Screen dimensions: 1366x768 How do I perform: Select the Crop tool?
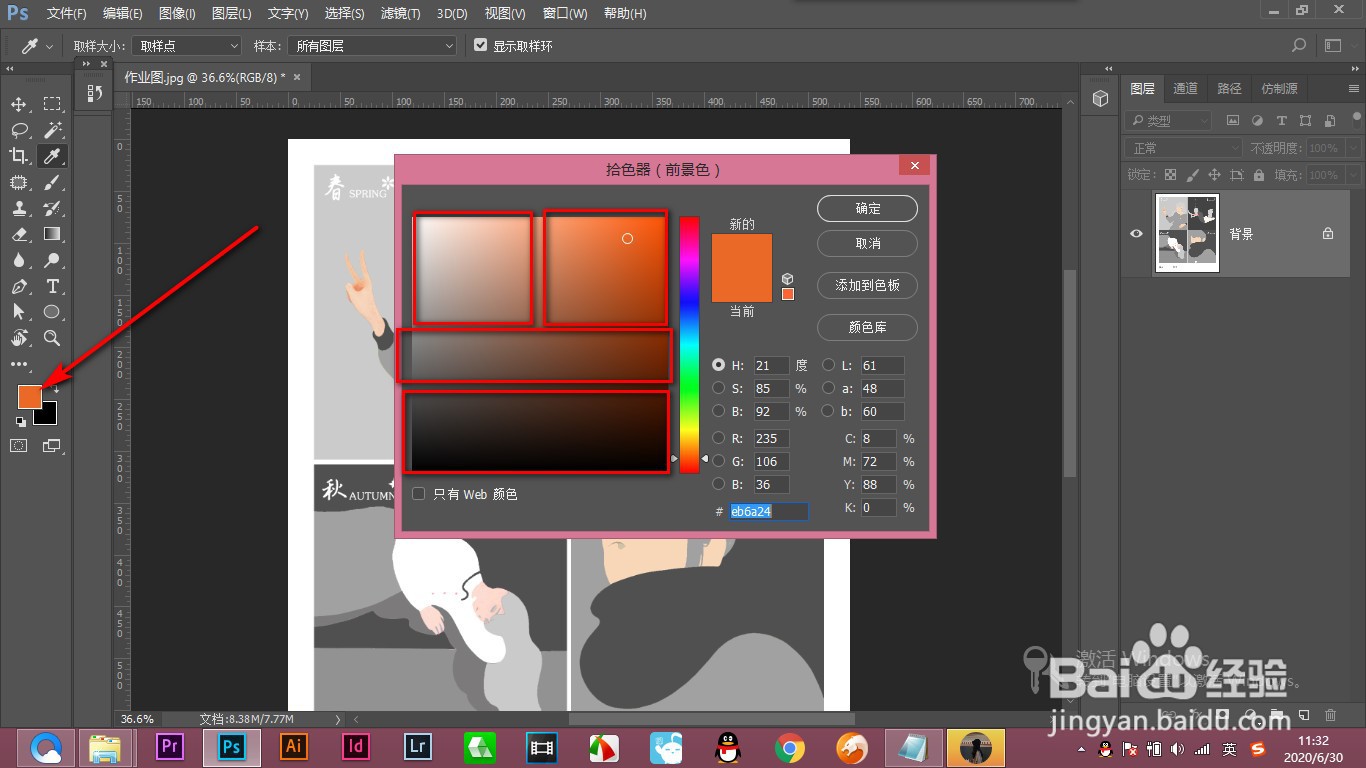(19, 156)
